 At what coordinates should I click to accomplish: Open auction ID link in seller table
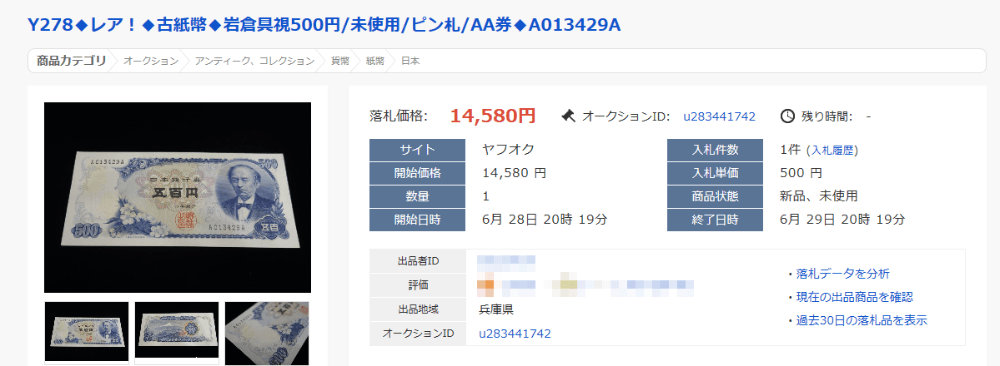point(515,333)
